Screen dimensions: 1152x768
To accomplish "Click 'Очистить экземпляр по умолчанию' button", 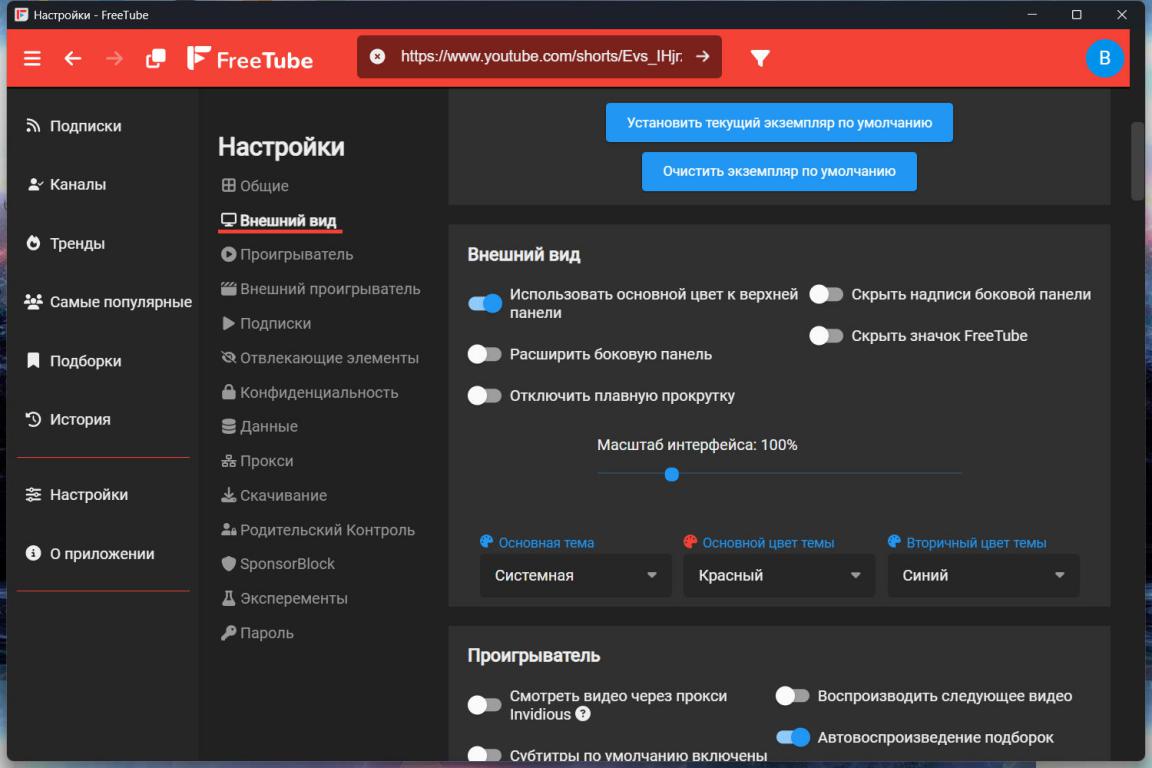I will click(779, 171).
